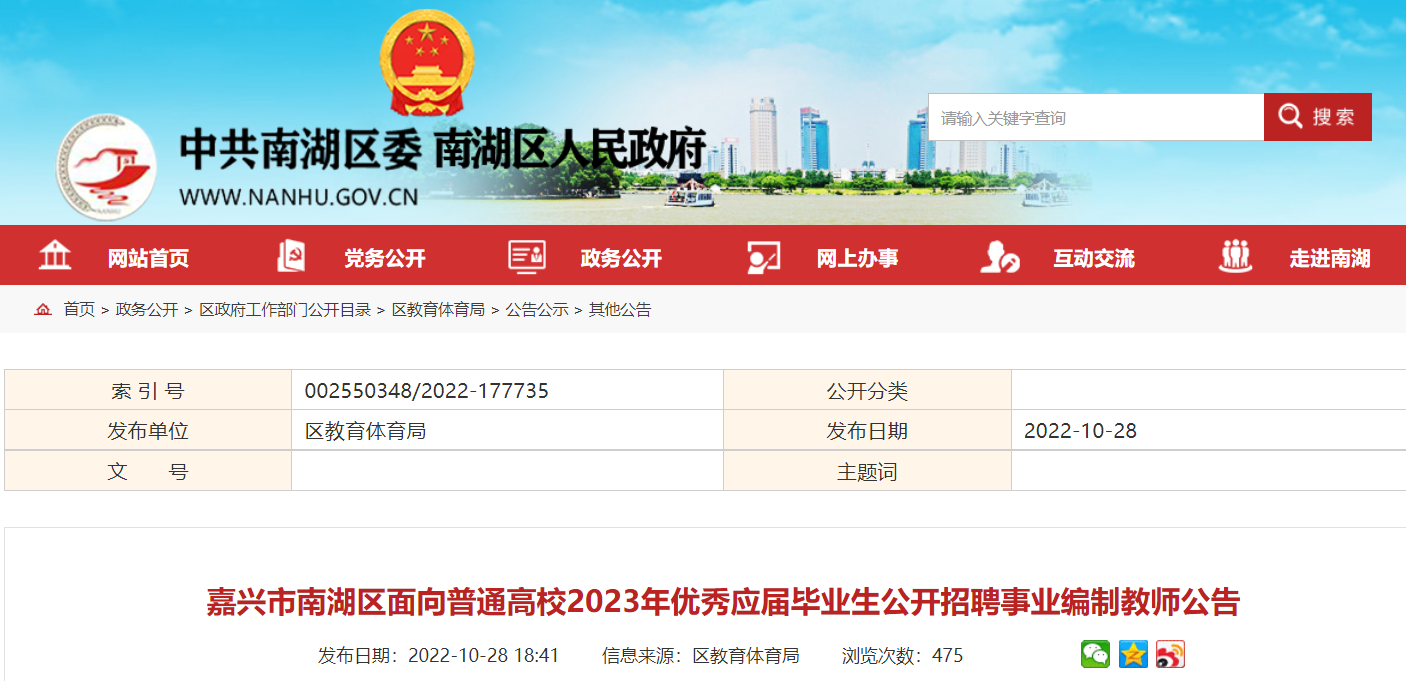Click the 索引号 label cell
Screen dimensions: 1406x681
[148, 391]
